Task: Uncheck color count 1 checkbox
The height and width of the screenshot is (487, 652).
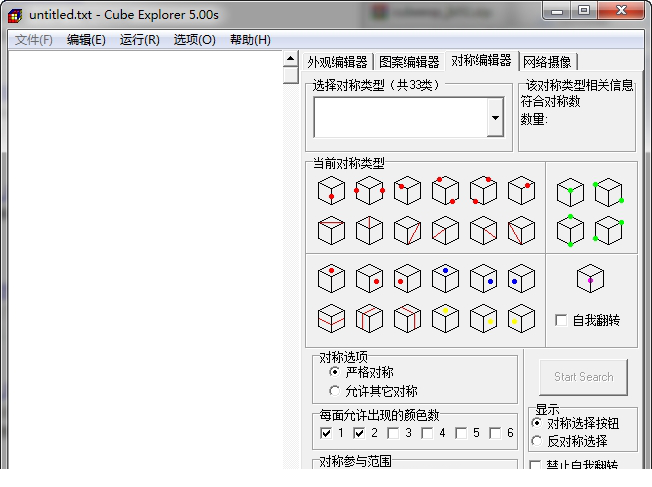Action: pyautogui.click(x=326, y=433)
